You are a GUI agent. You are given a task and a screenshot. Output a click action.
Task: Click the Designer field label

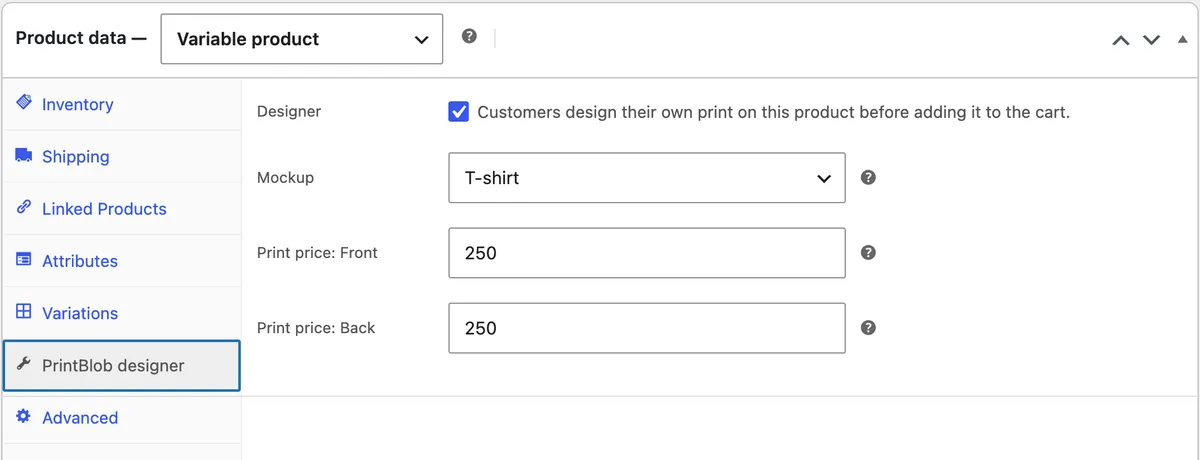(289, 111)
